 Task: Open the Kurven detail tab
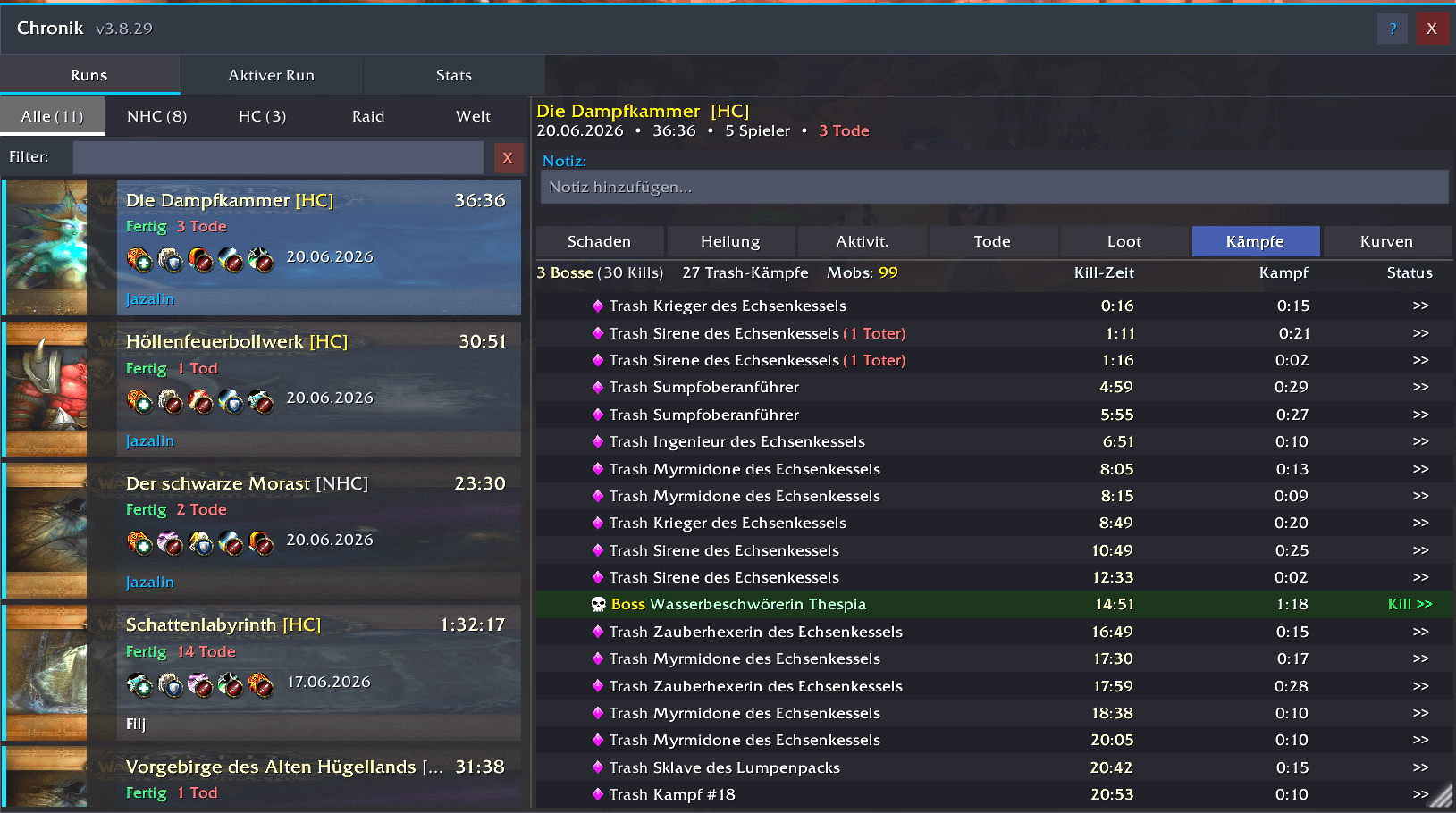[1387, 241]
